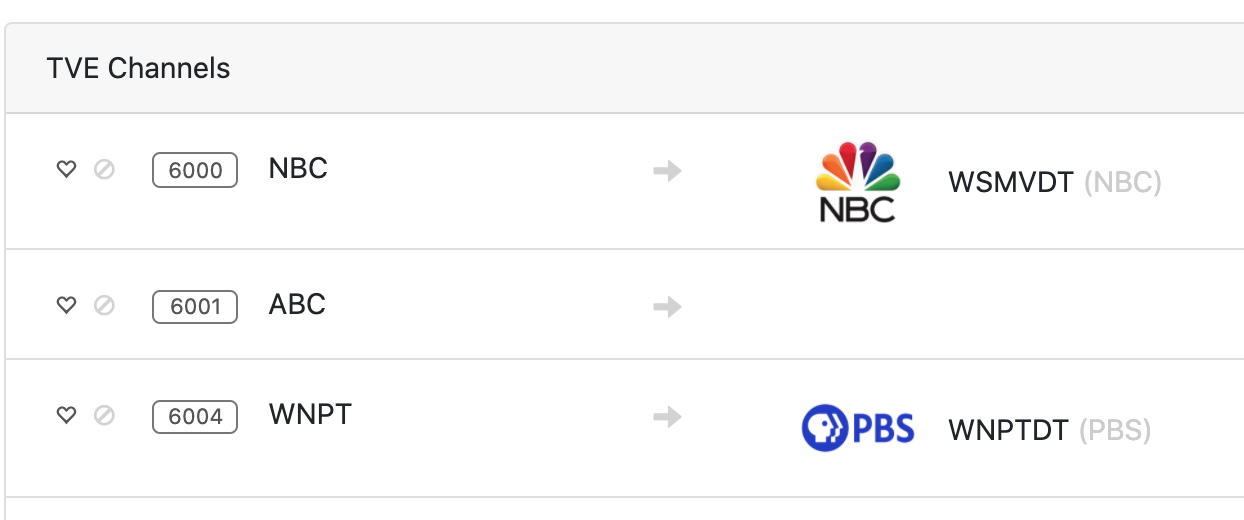The image size is (1244, 520).
Task: Select the NBC channel name
Action: click(298, 169)
